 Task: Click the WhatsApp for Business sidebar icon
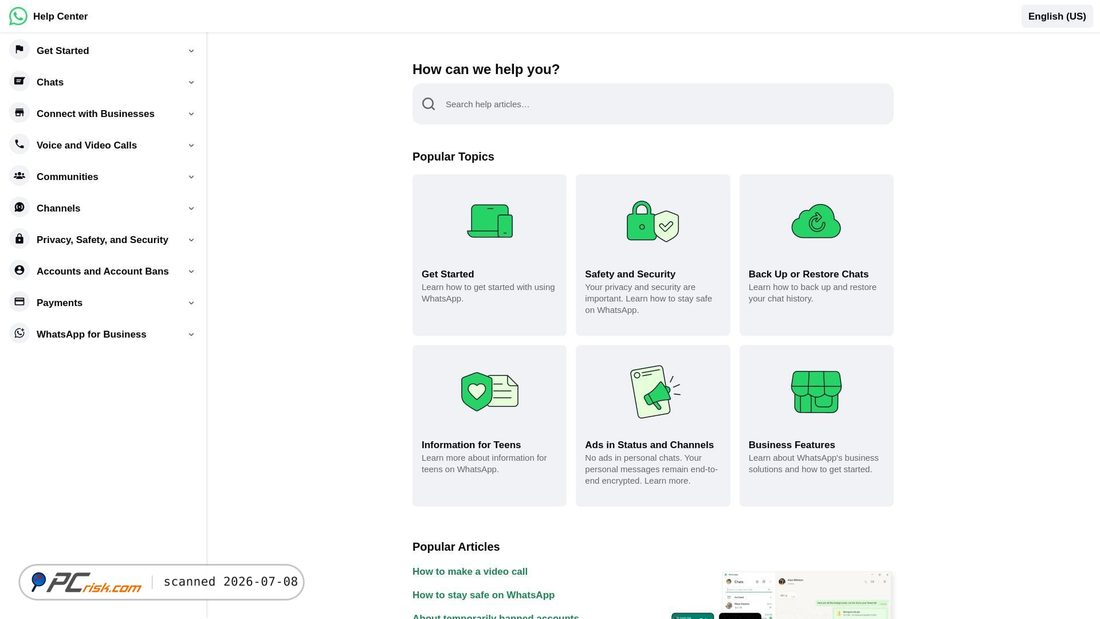coord(20,333)
